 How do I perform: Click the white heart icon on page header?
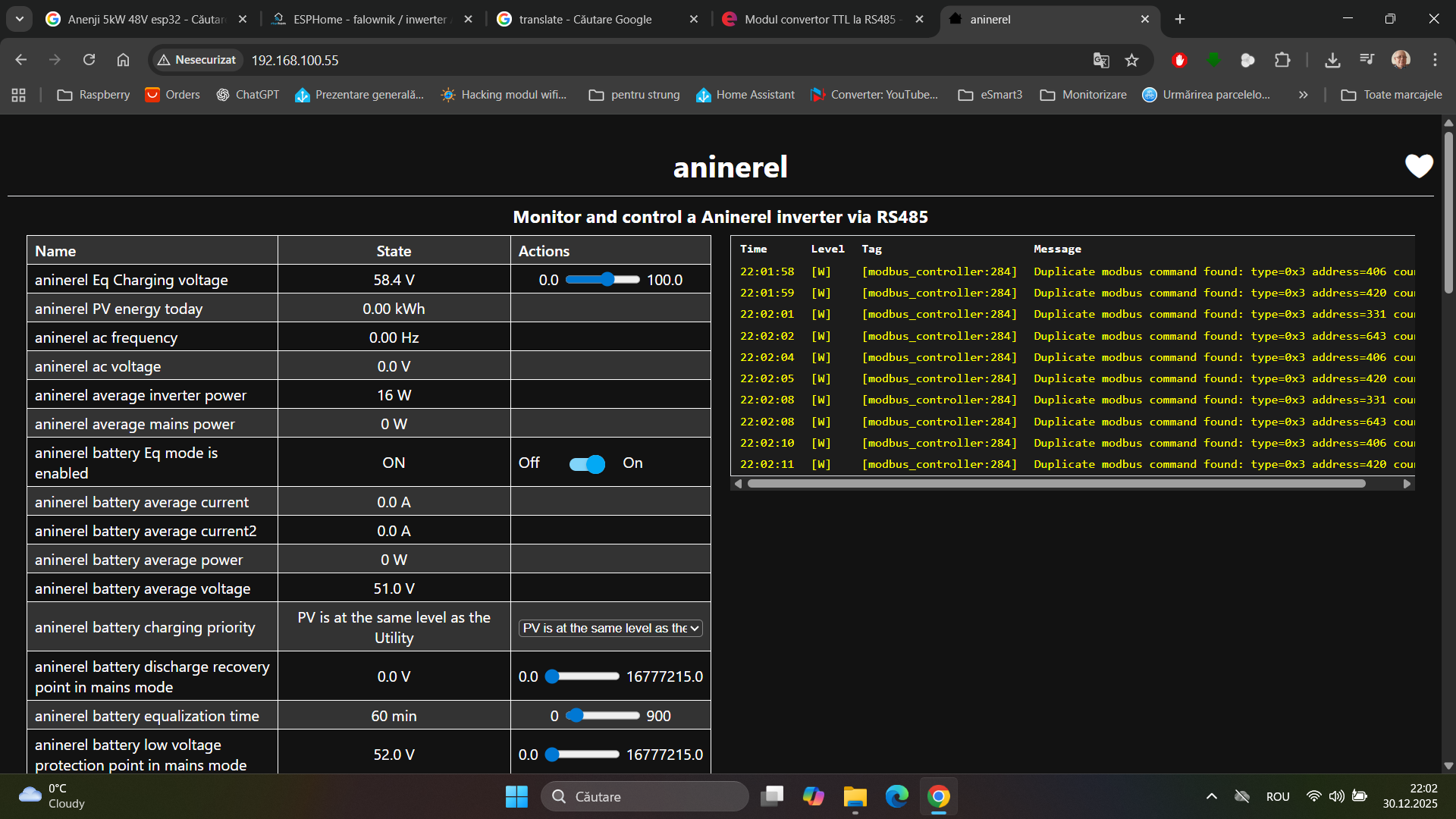coord(1419,166)
